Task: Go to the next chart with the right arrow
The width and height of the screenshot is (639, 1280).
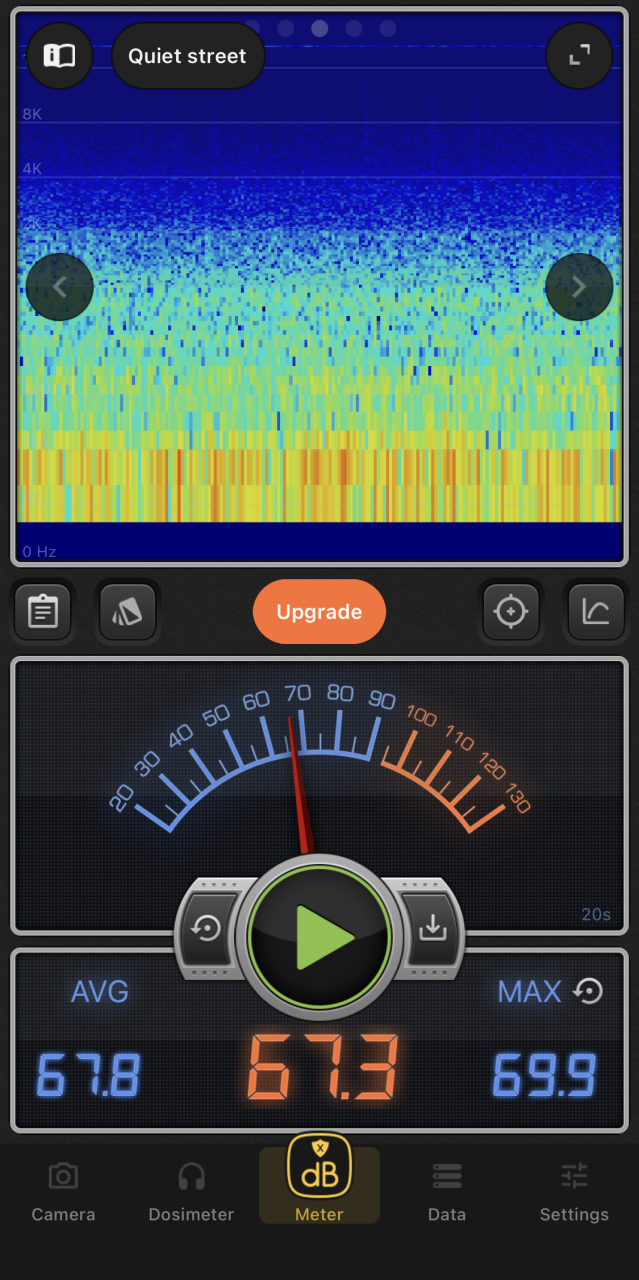Action: [579, 287]
